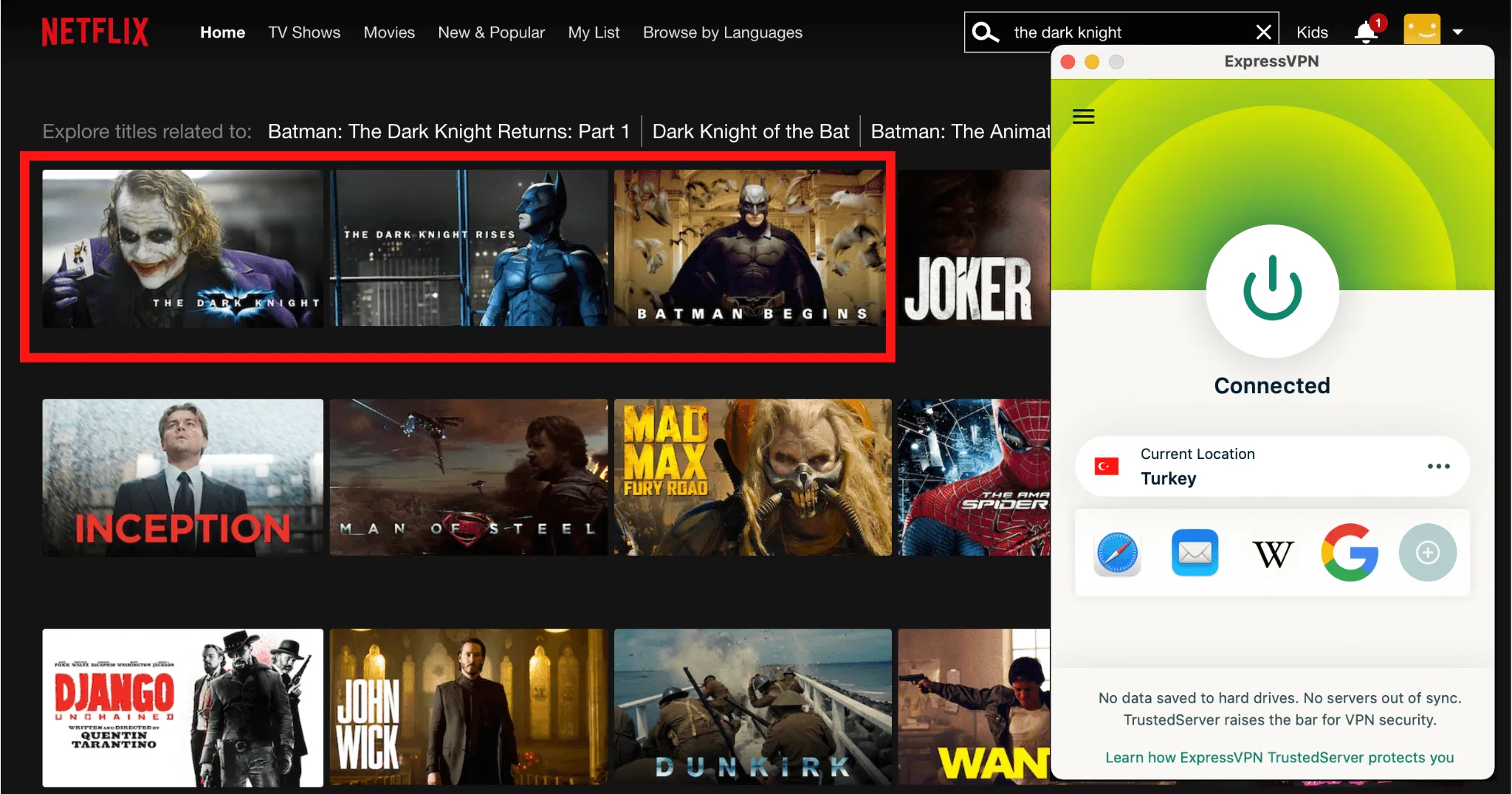Minimize the ExpressVPN window
Image resolution: width=1512 pixels, height=794 pixels.
point(1092,62)
